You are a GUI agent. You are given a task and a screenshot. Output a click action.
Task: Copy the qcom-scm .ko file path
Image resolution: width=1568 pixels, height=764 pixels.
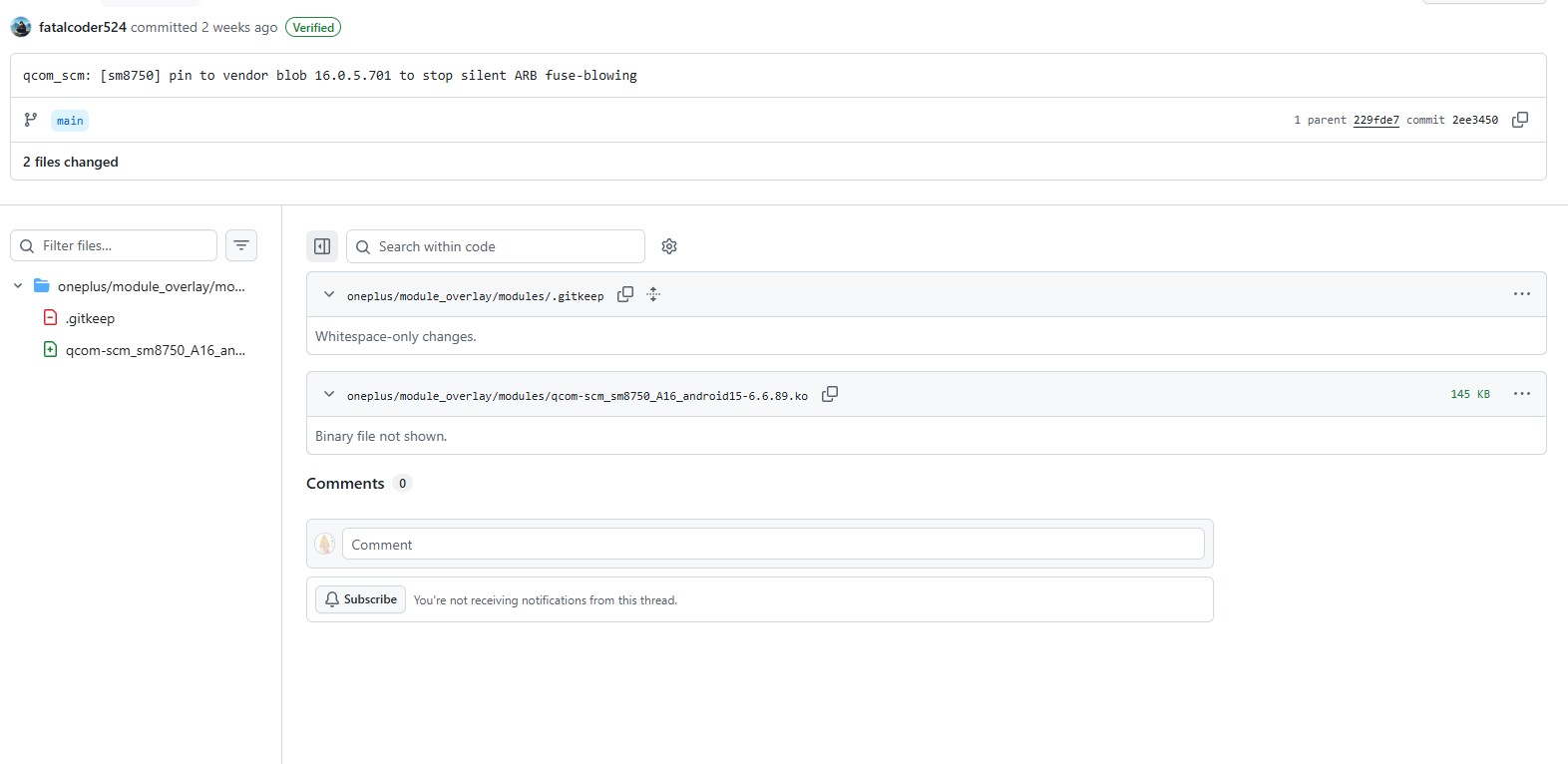(x=830, y=394)
